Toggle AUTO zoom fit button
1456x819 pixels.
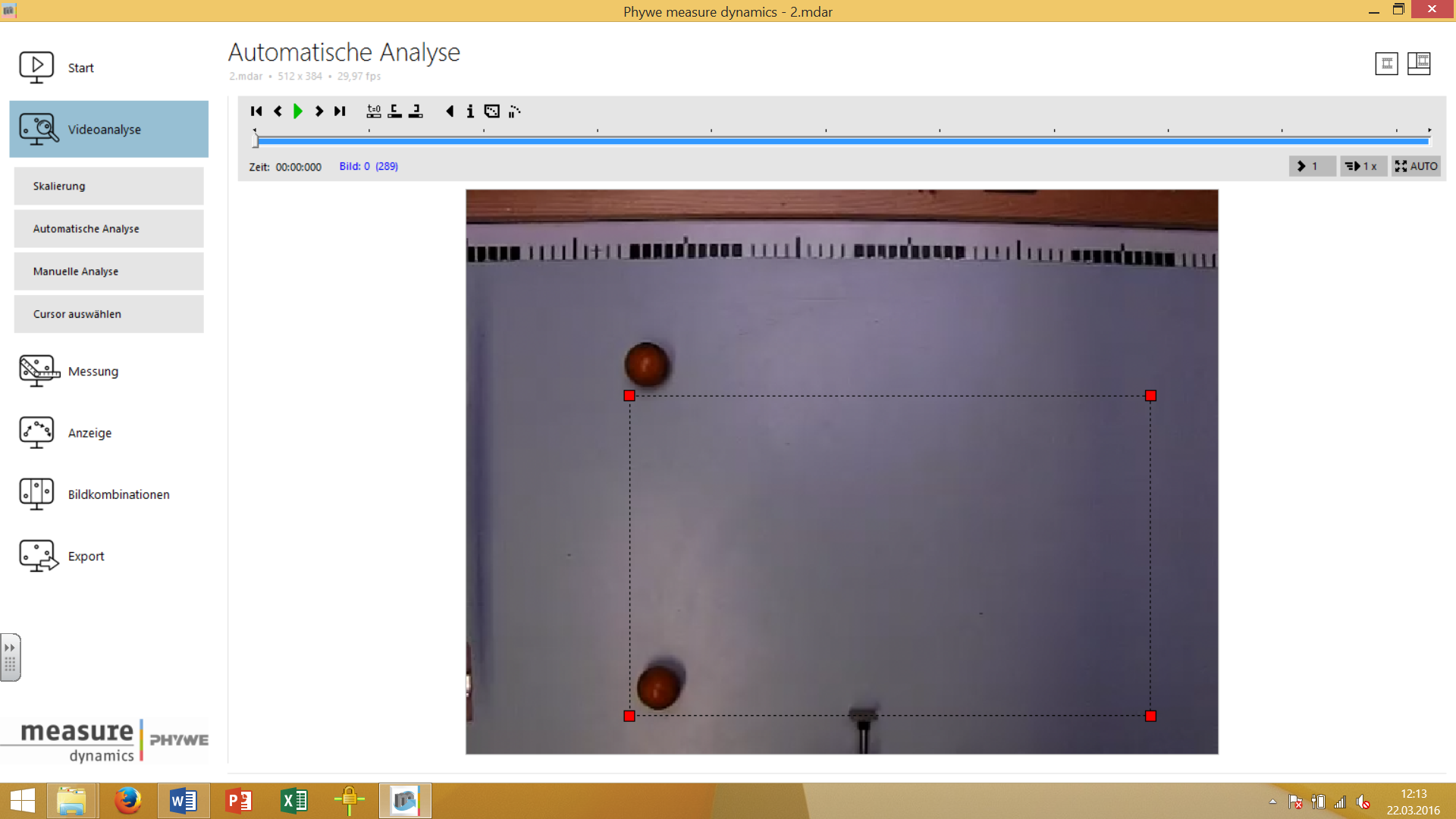click(x=1416, y=166)
